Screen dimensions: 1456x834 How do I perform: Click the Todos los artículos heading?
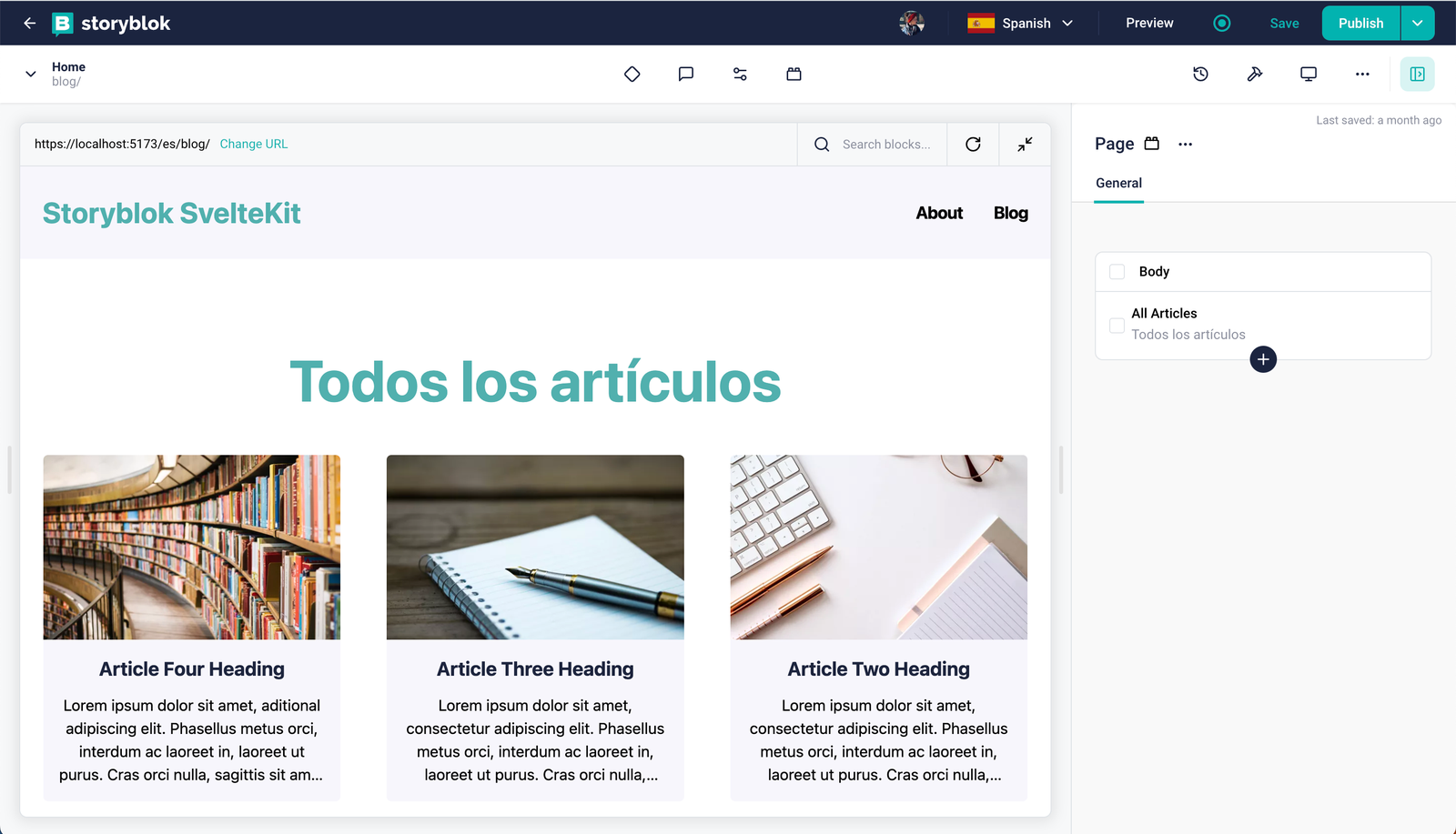535,382
